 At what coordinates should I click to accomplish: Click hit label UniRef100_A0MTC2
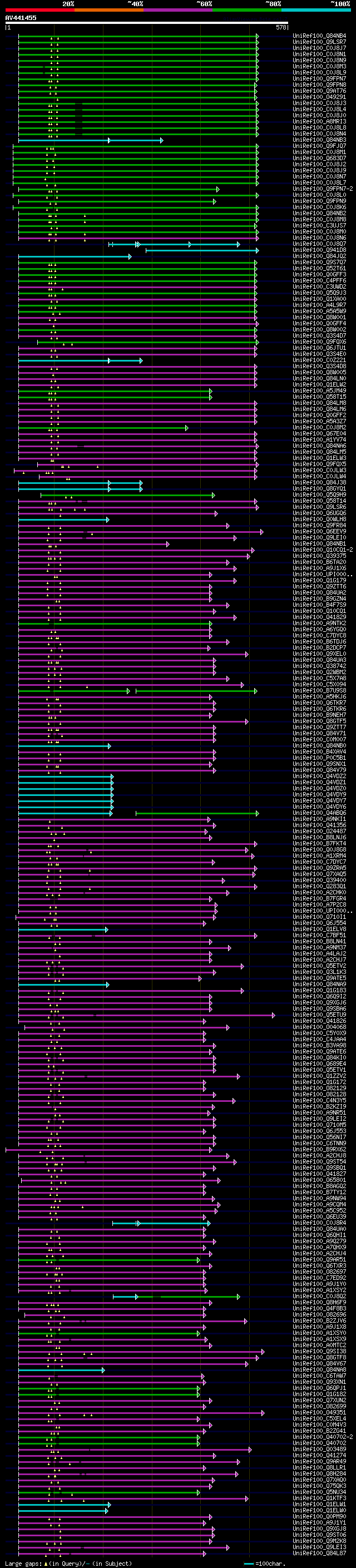pyautogui.click(x=319, y=1345)
